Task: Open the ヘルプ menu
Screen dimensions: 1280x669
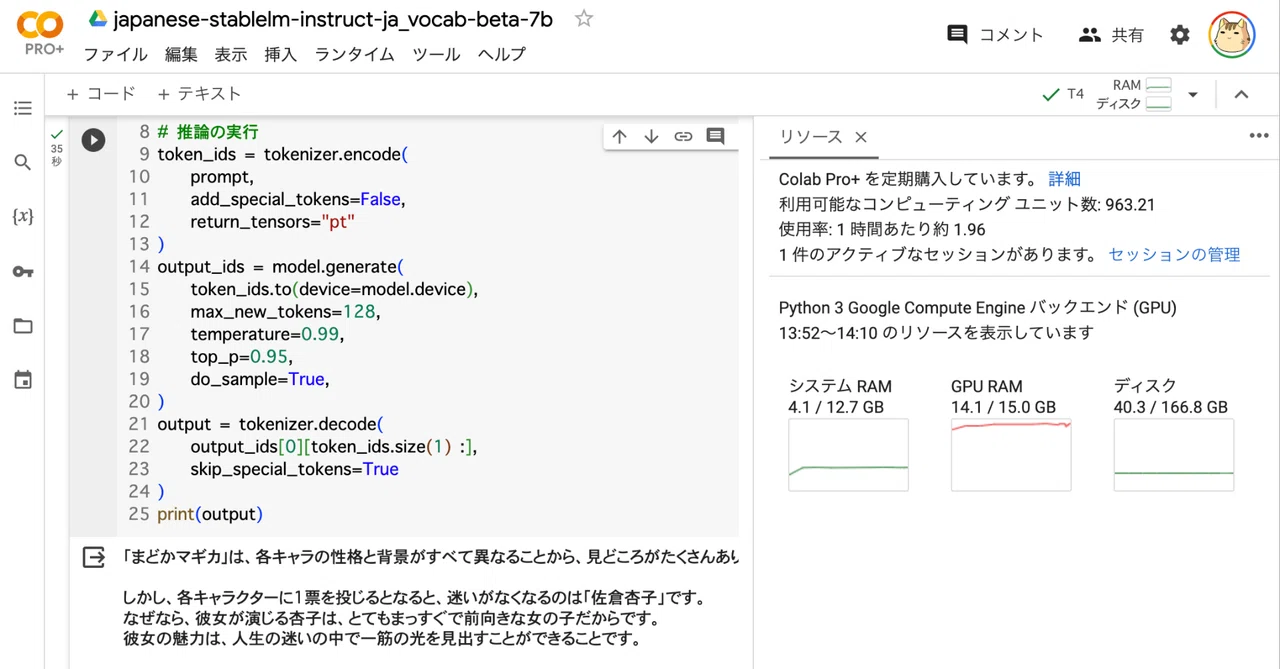Action: (x=501, y=54)
